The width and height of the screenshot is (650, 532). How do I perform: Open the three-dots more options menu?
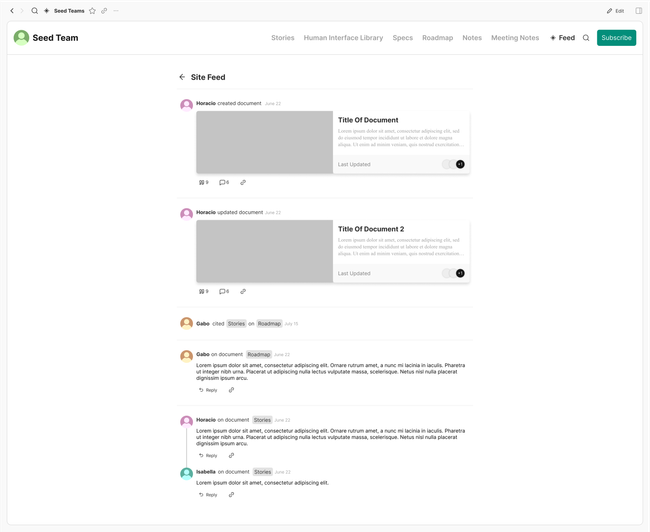point(116,11)
